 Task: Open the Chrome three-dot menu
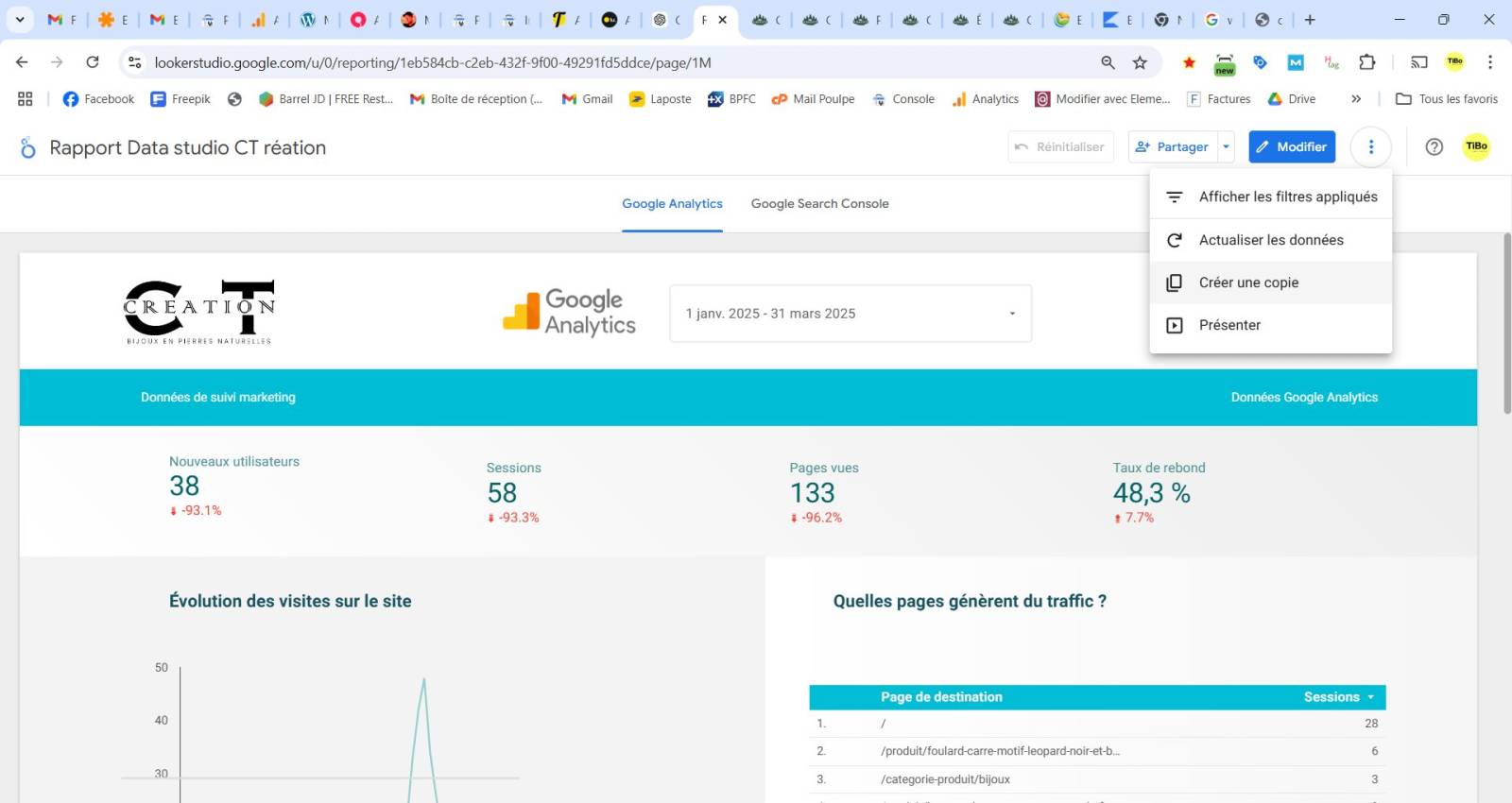tap(1489, 62)
